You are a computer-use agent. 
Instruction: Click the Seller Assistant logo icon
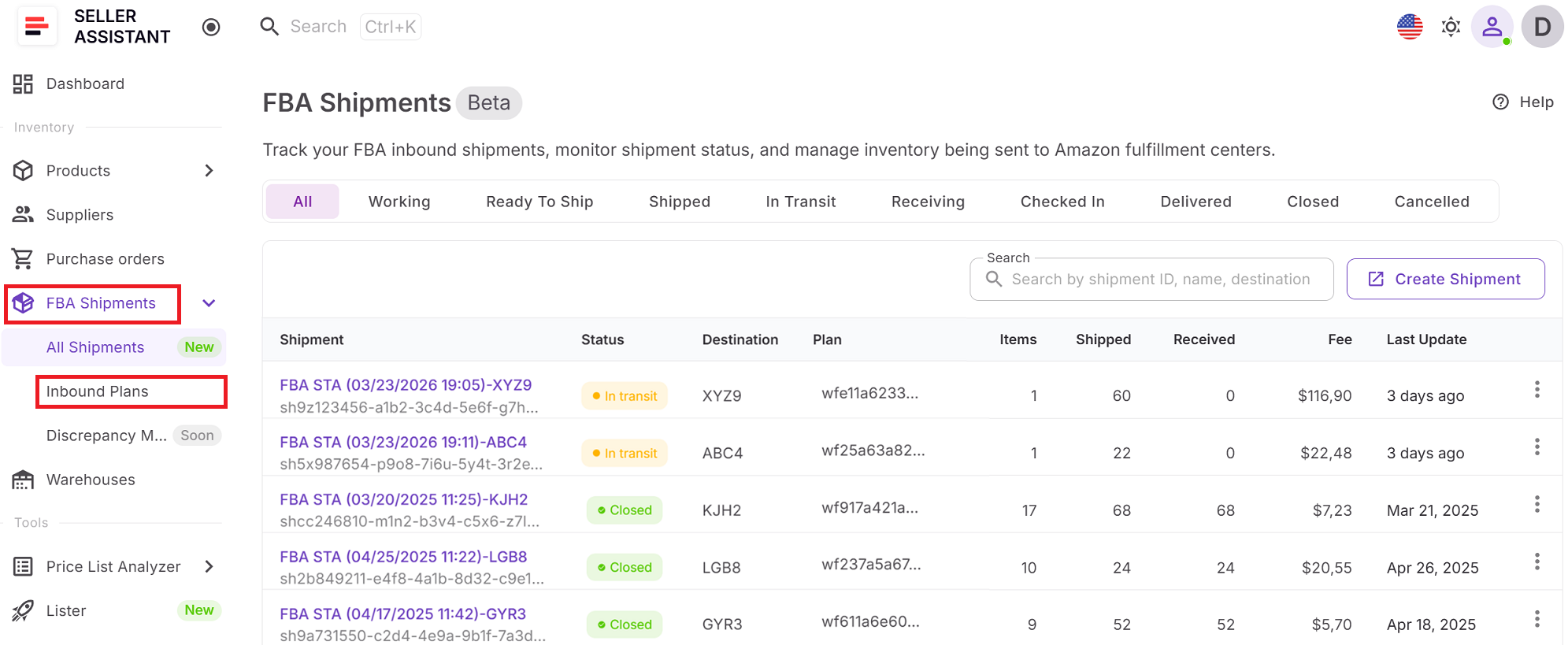coord(37,27)
